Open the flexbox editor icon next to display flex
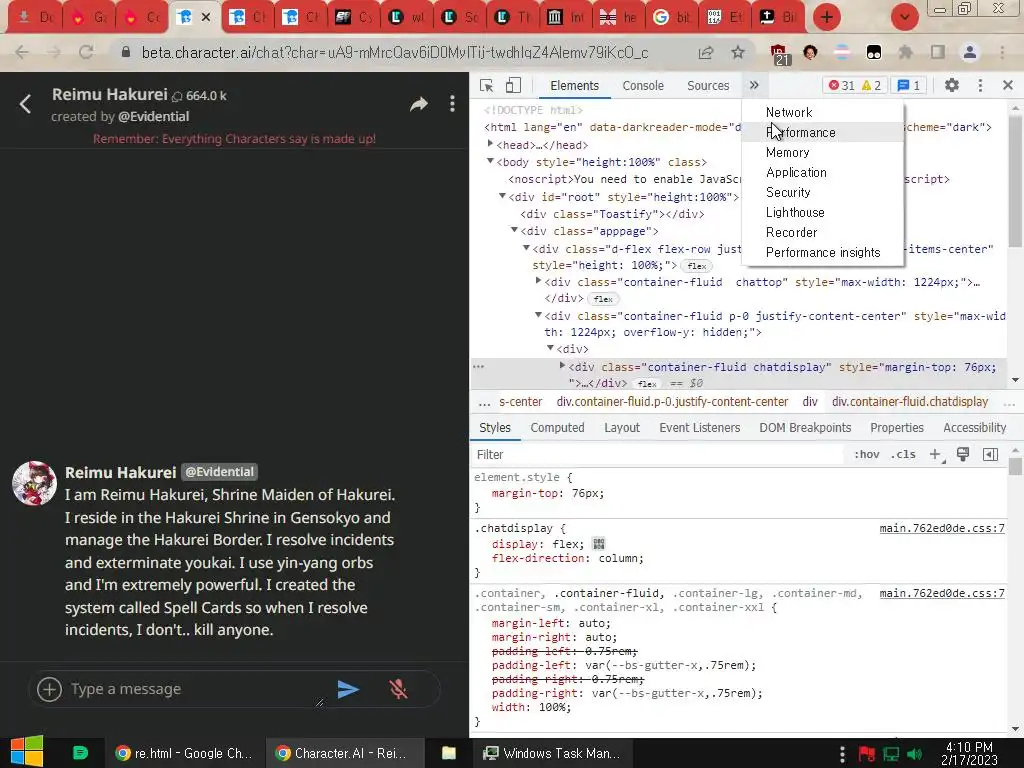The width and height of the screenshot is (1024, 768). [x=598, y=543]
